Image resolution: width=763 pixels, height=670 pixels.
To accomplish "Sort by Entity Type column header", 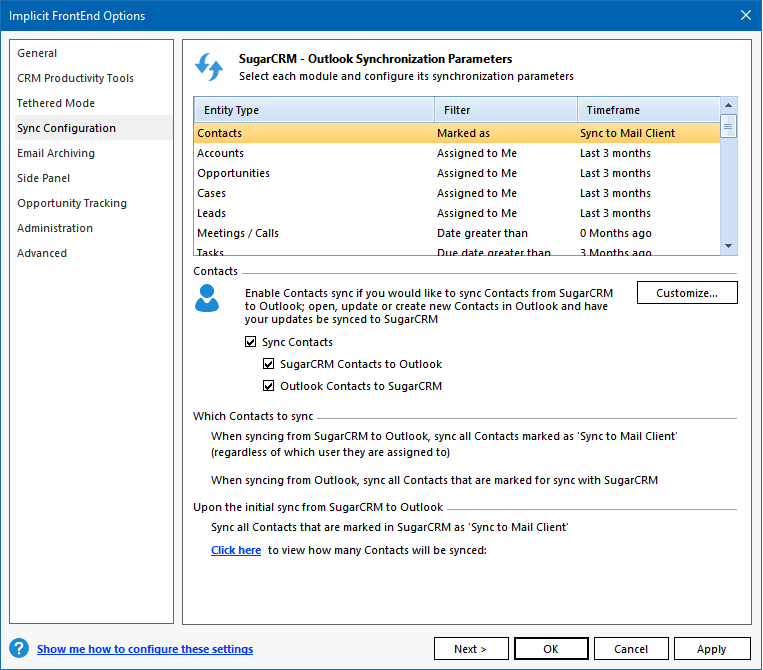I will 313,110.
